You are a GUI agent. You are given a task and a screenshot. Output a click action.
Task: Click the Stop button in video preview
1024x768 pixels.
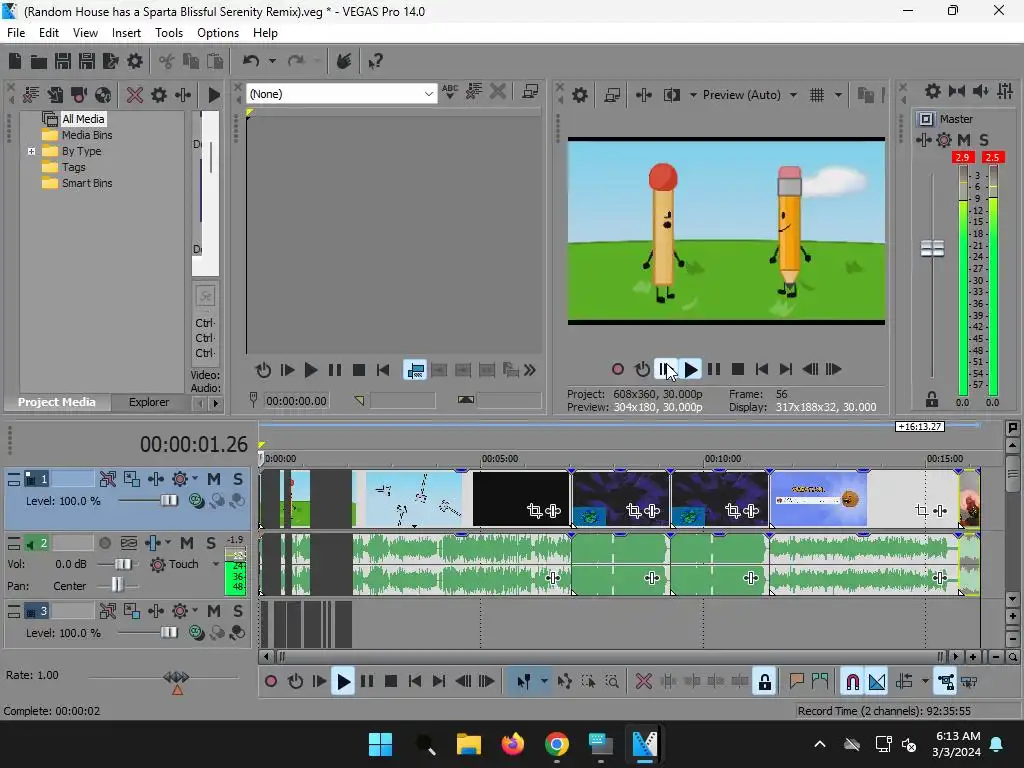click(x=738, y=370)
